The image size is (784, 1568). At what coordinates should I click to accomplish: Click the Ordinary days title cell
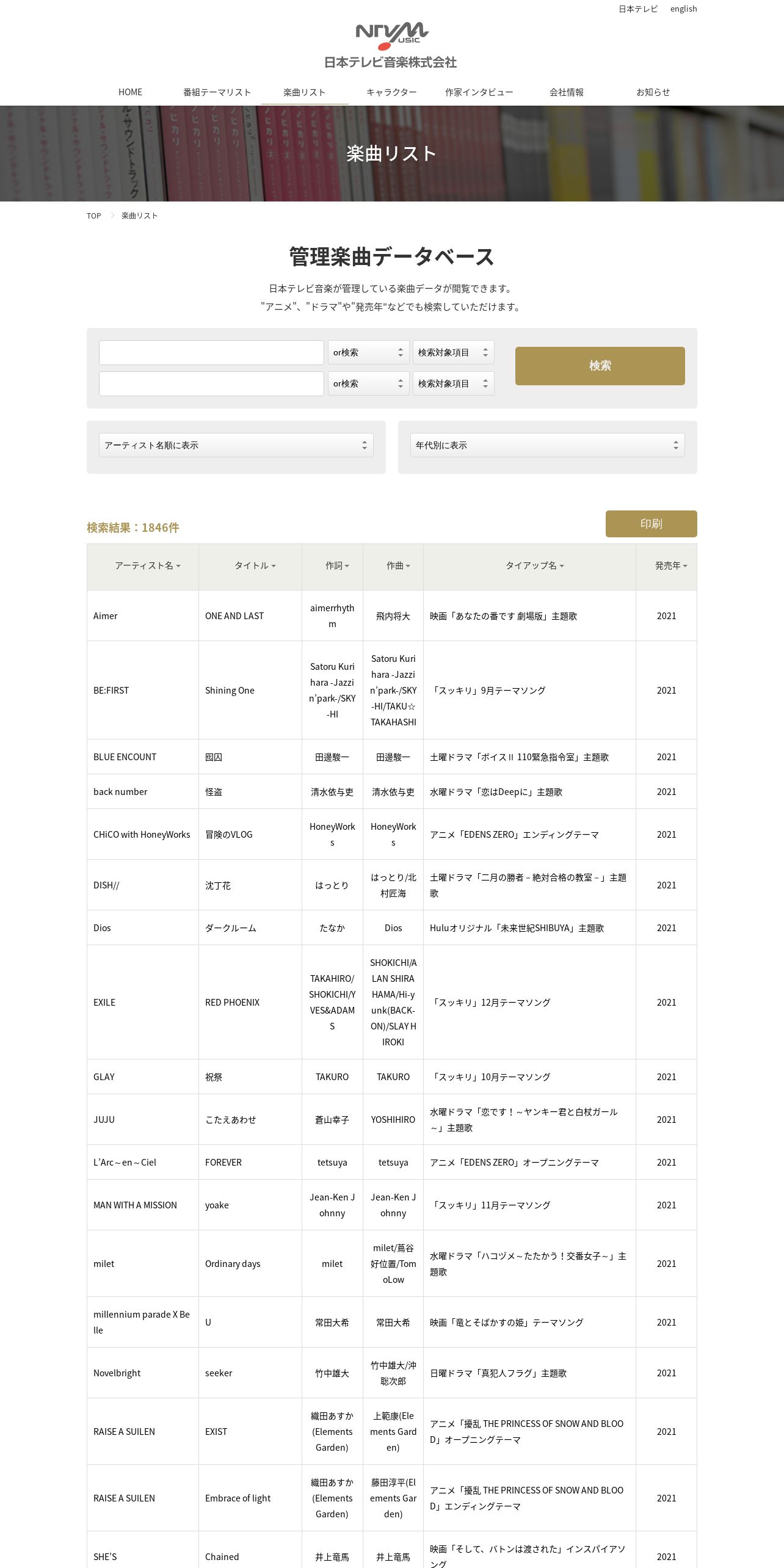coord(250,1264)
